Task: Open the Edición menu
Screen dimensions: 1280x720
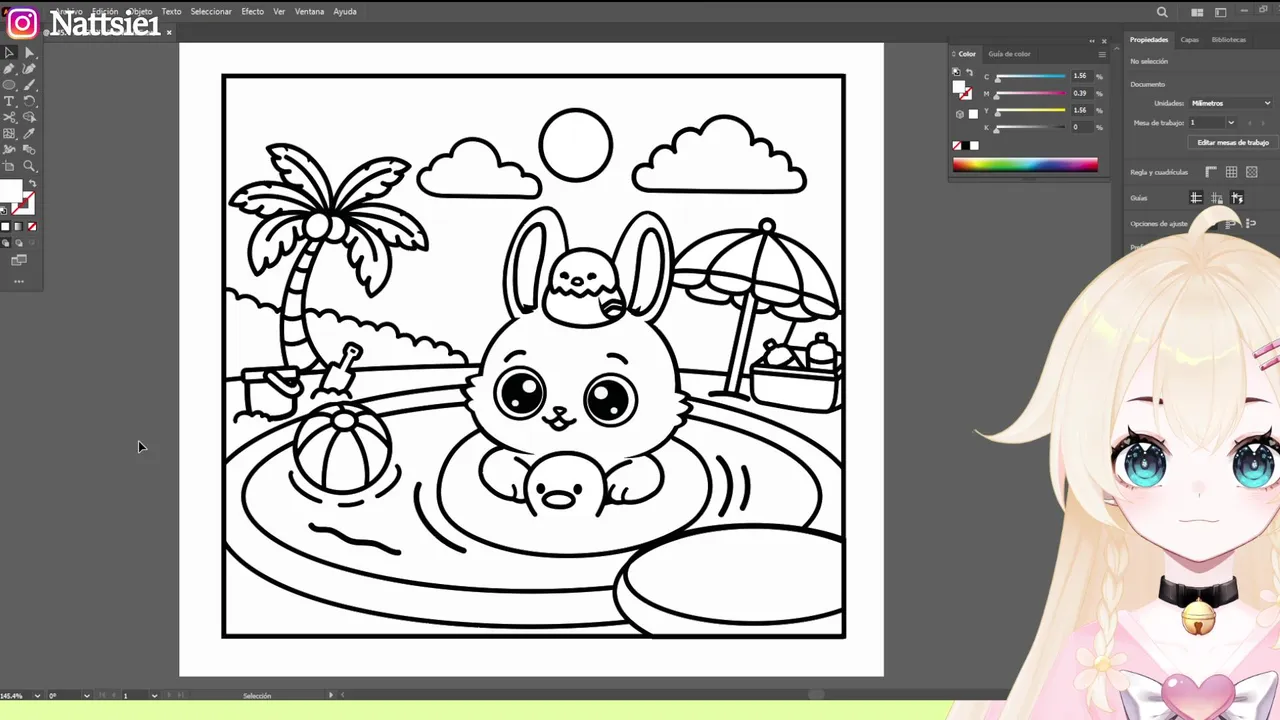Action: (x=105, y=12)
